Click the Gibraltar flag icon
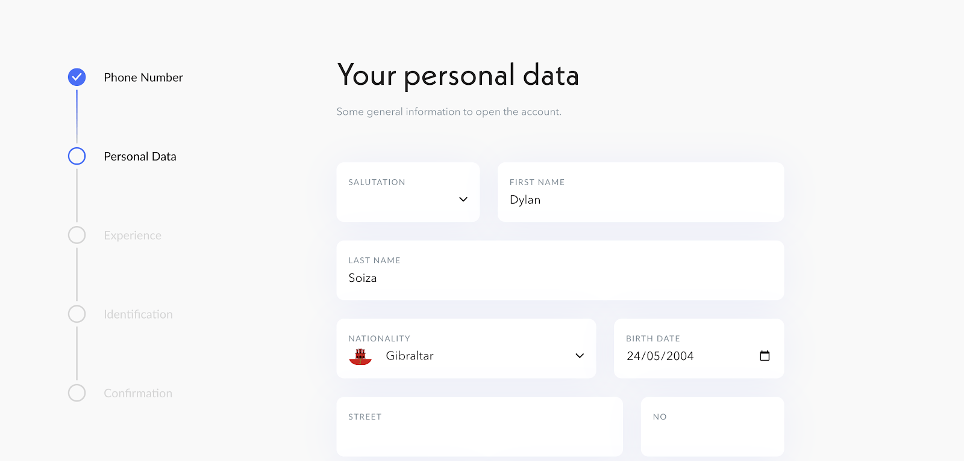Viewport: 964px width, 462px height. (x=360, y=356)
